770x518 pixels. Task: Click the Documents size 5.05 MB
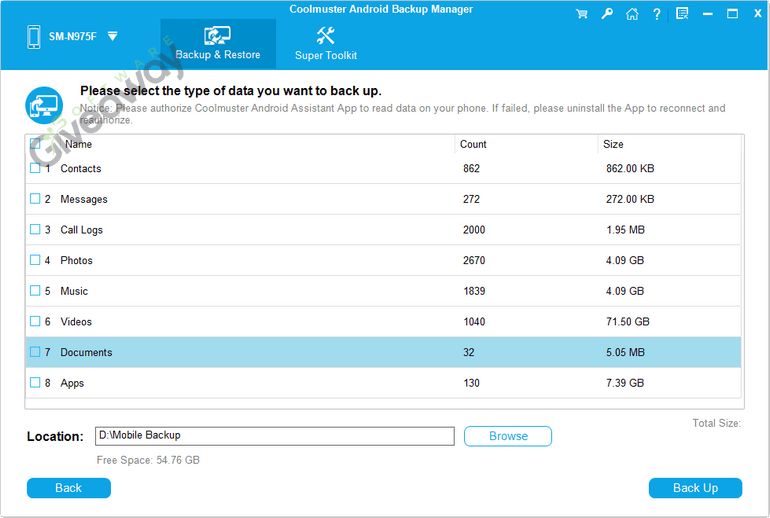(625, 353)
